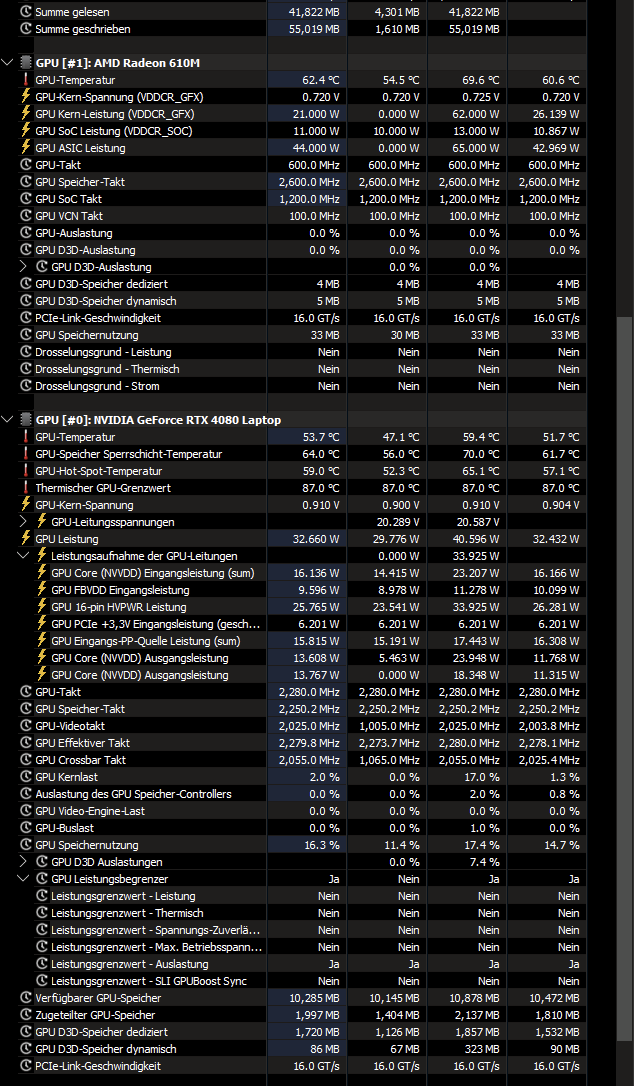Viewport: 634px width, 1086px height.
Task: Click clock icon of GPU Effektiver Takt
Action: [x=26, y=742]
